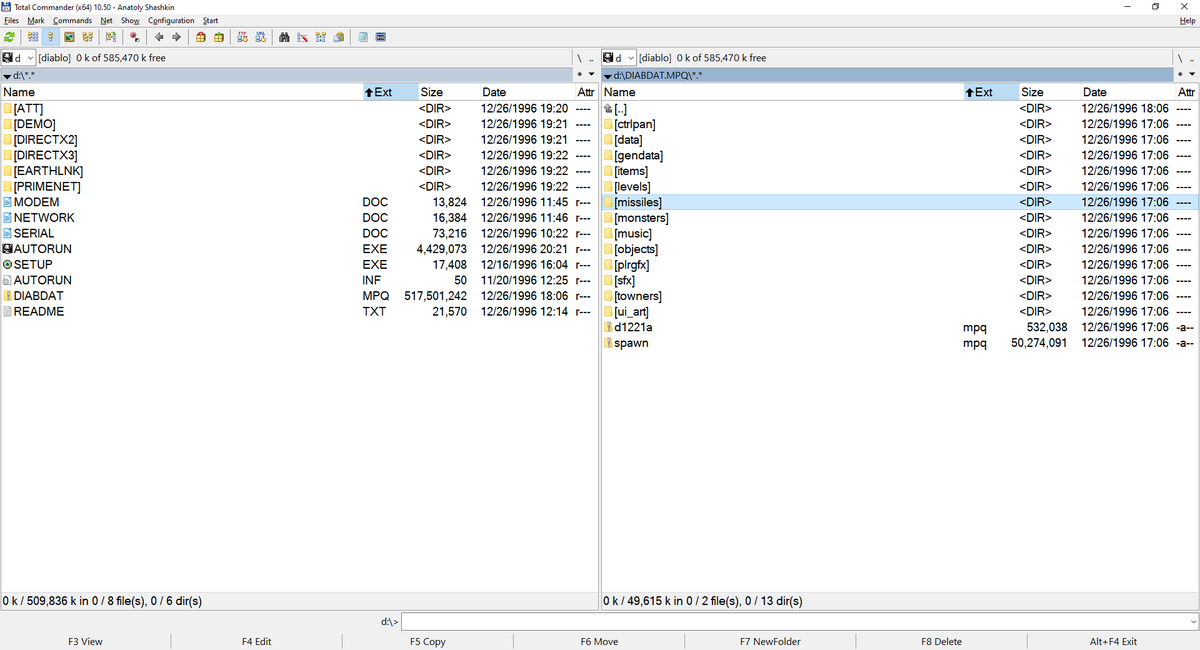1200x650 pixels.
Task: Click the last icon in the toolbar
Action: point(381,37)
